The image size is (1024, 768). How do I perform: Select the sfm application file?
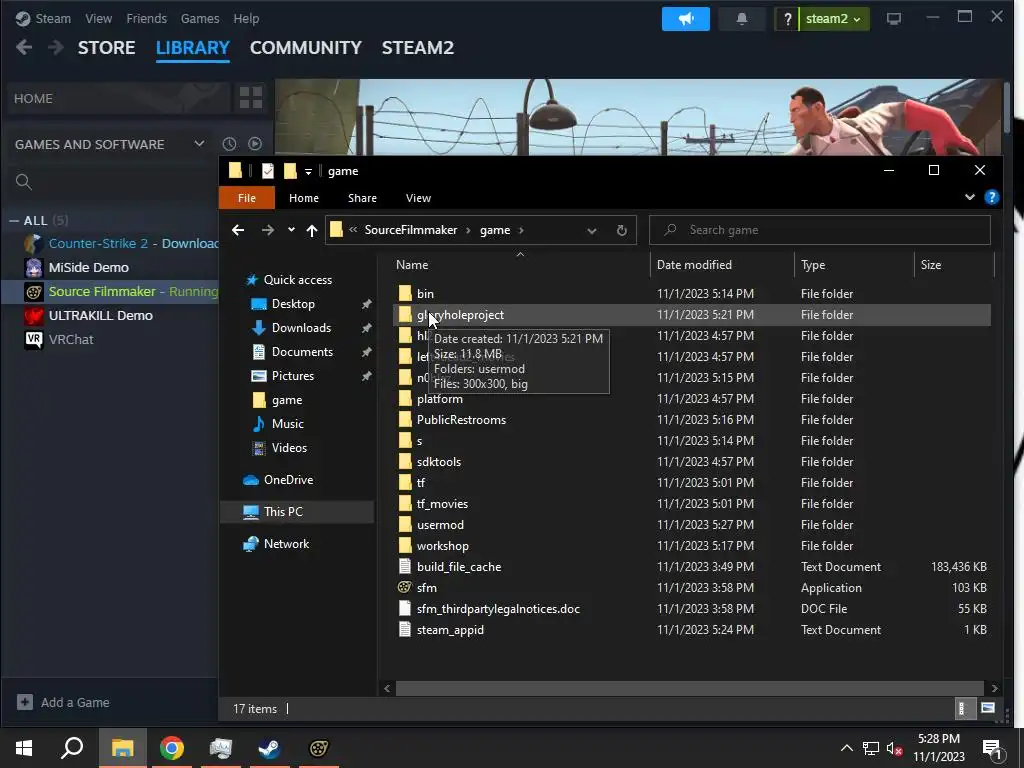[426, 588]
